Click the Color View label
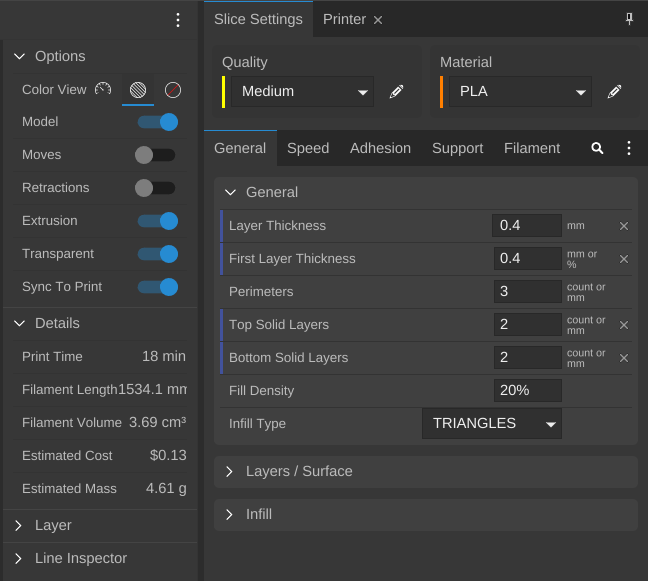Image resolution: width=648 pixels, height=581 pixels. coord(54,90)
